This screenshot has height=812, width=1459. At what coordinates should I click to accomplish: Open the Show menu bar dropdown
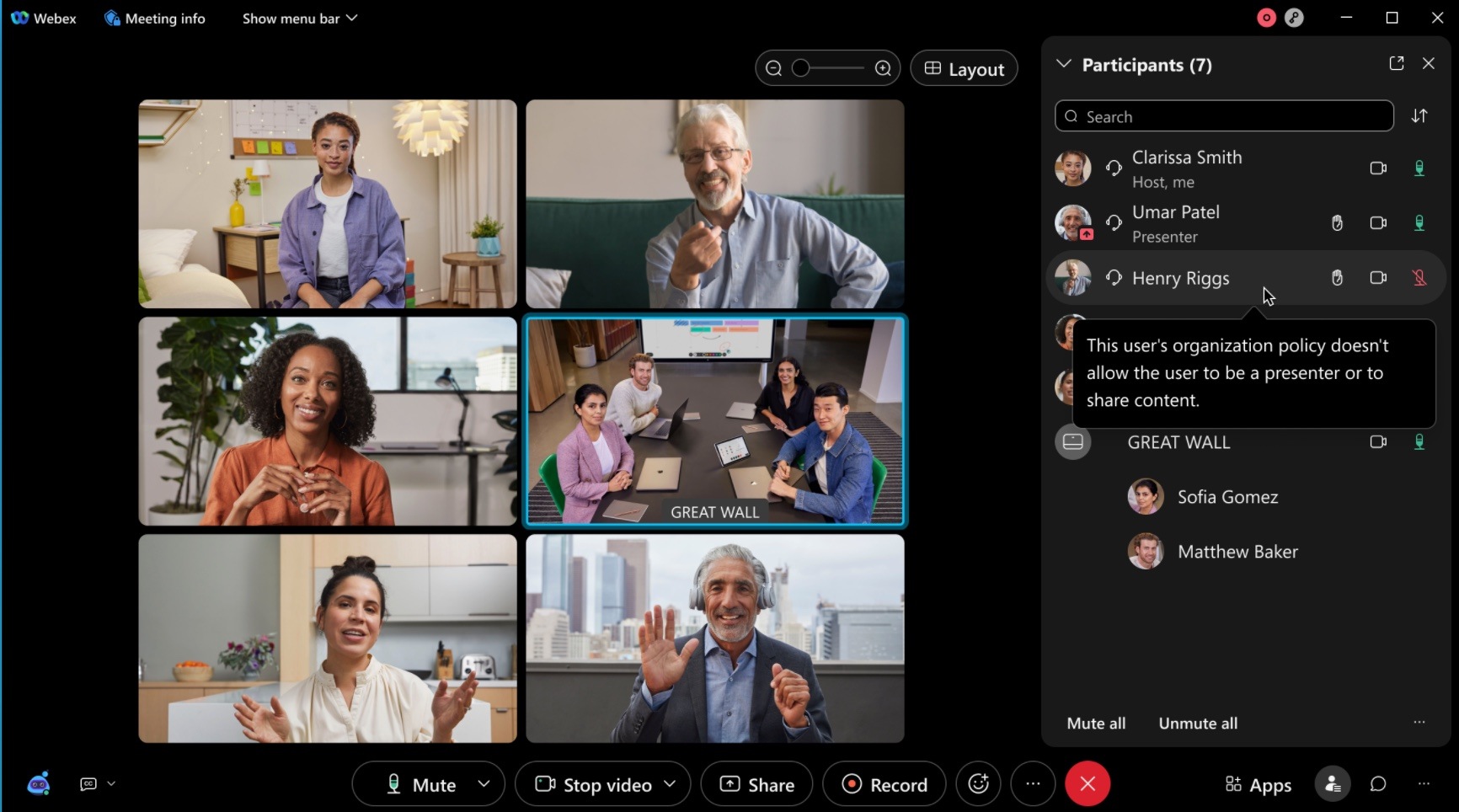299,18
